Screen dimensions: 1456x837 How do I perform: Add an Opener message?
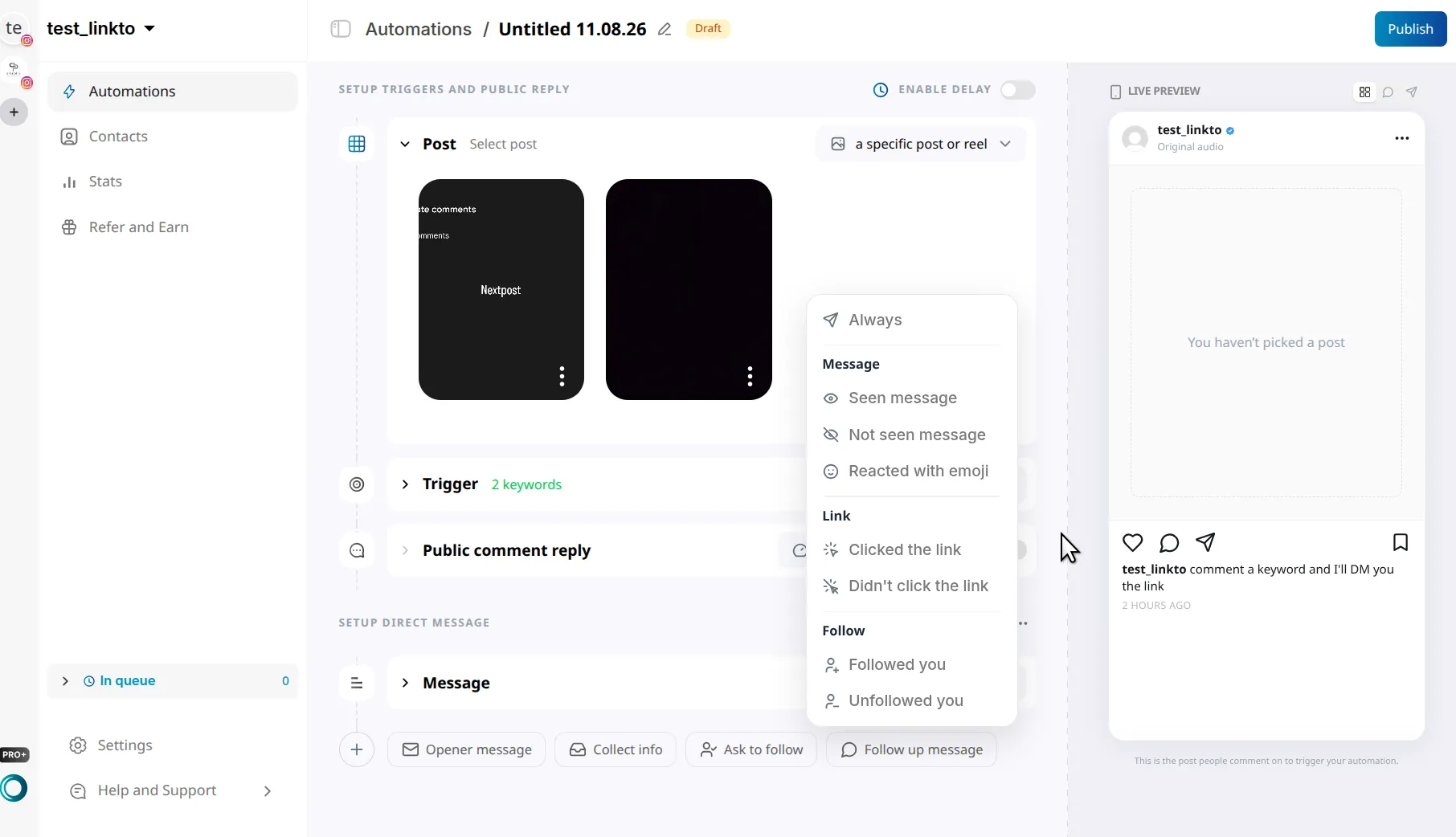coord(466,749)
